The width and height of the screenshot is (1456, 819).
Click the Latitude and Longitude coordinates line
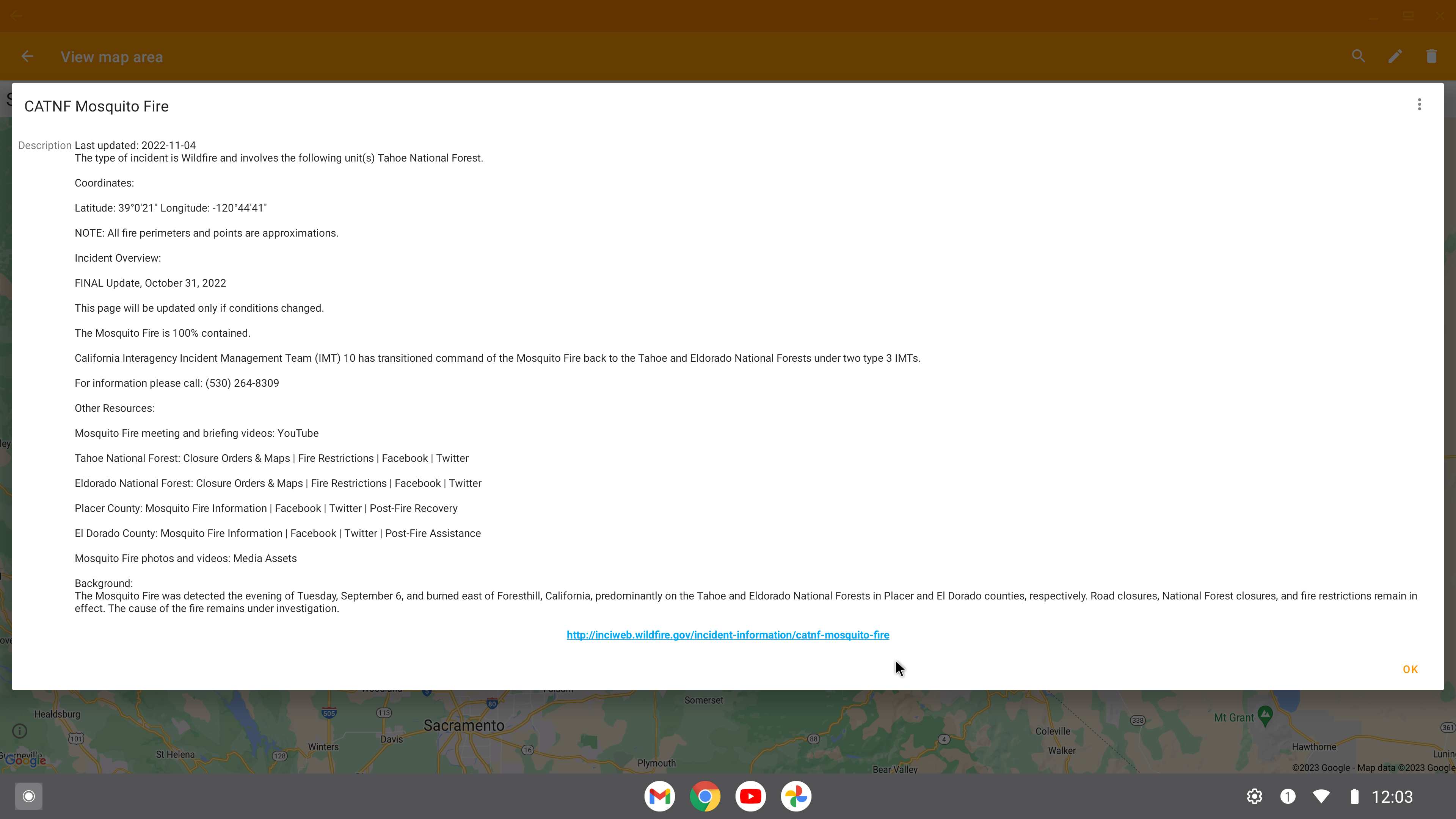[171, 208]
